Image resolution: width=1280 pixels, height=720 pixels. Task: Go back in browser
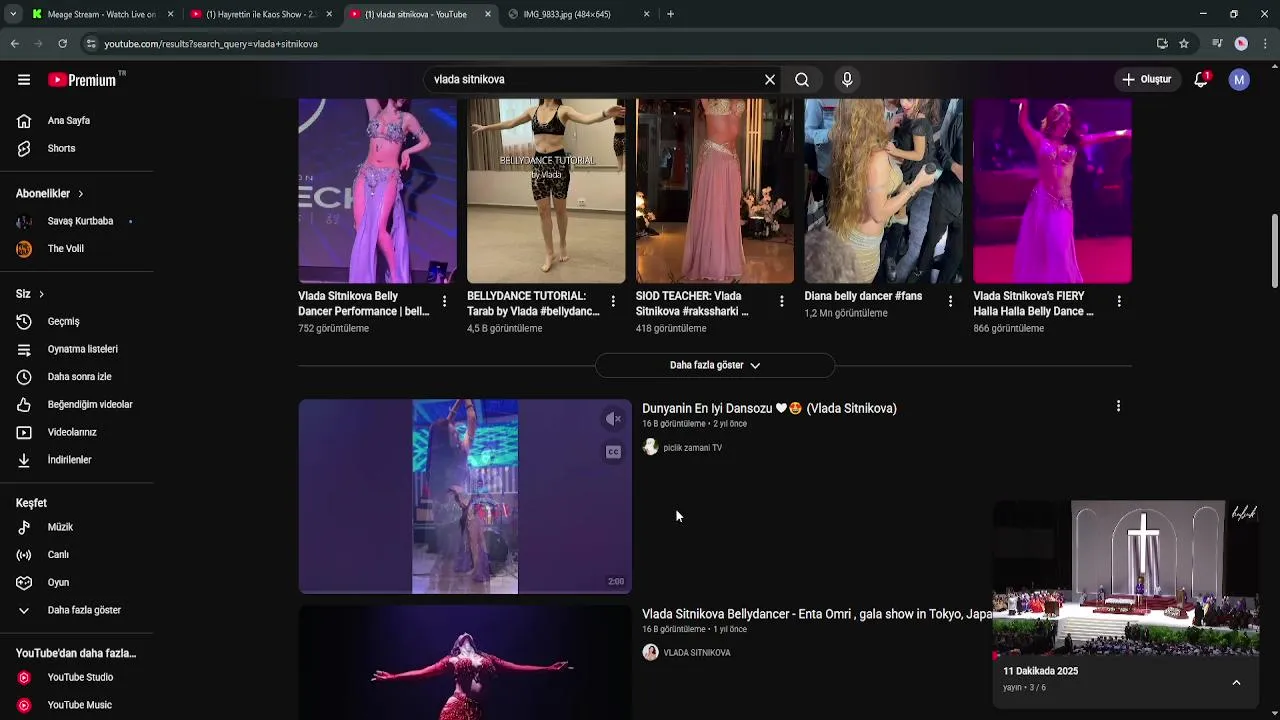pyautogui.click(x=14, y=44)
